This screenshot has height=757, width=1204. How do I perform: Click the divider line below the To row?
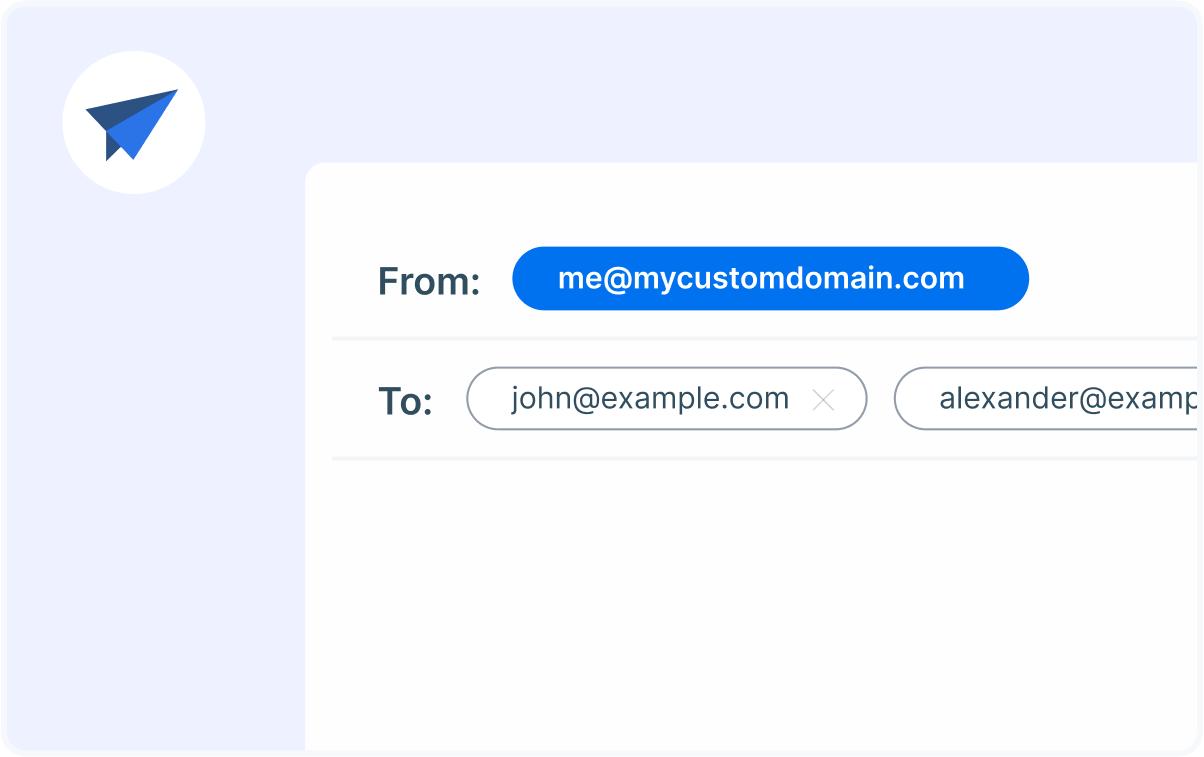(760, 458)
